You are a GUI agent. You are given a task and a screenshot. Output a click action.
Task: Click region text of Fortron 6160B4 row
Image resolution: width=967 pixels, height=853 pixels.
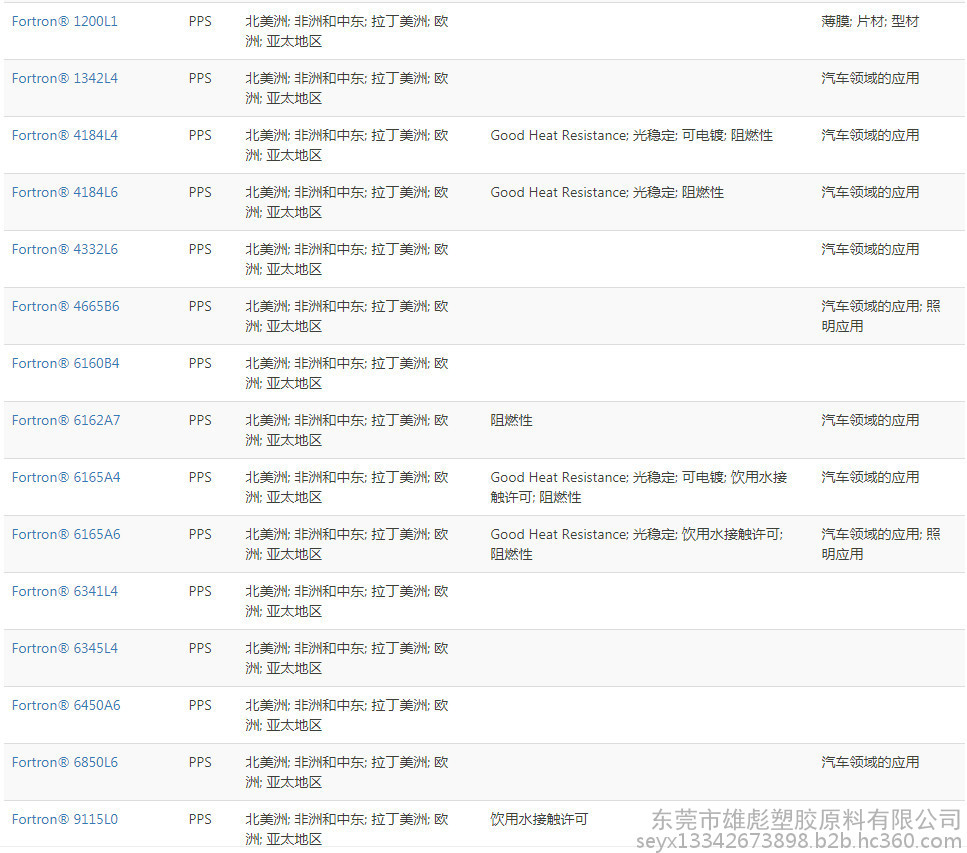[x=347, y=373]
